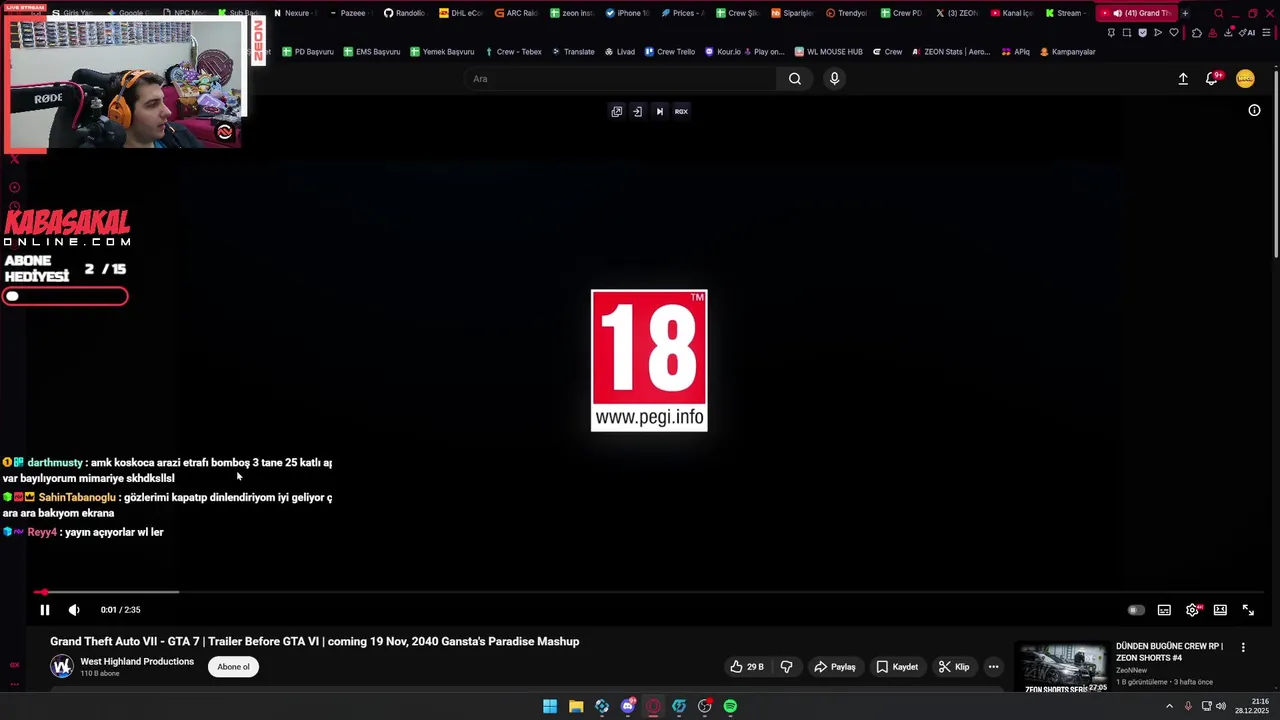Open more actions next to Klip
The height and width of the screenshot is (720, 1280).
point(993,667)
